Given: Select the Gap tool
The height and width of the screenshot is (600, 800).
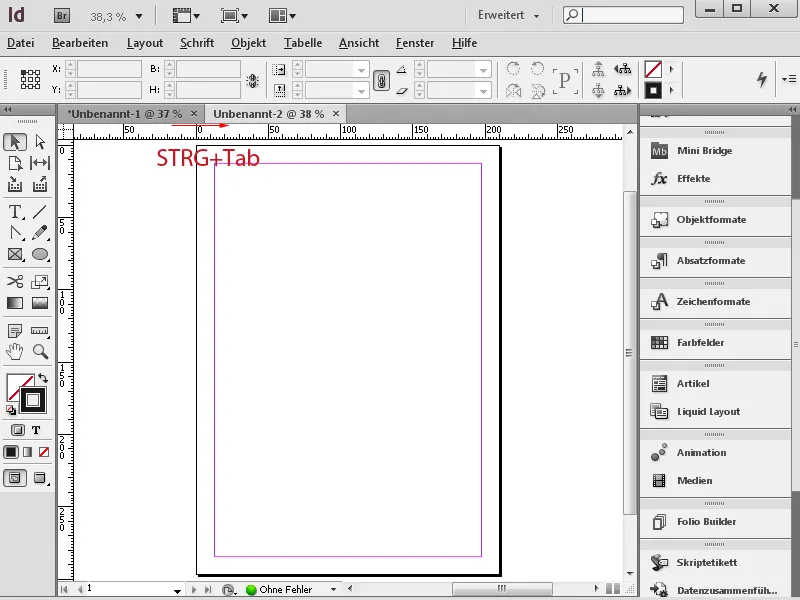Looking at the screenshot, I should tap(40, 163).
